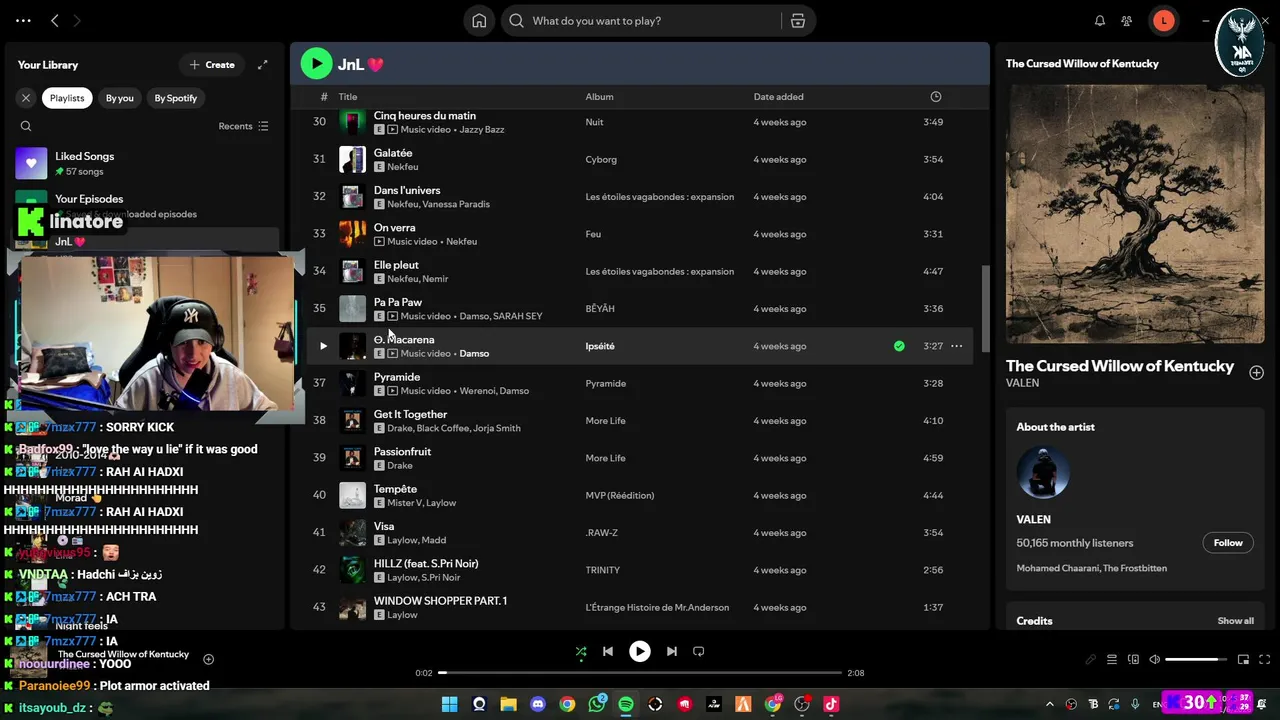Open Cyborg album link
Viewport: 1280px width, 720px height.
pyautogui.click(x=601, y=159)
